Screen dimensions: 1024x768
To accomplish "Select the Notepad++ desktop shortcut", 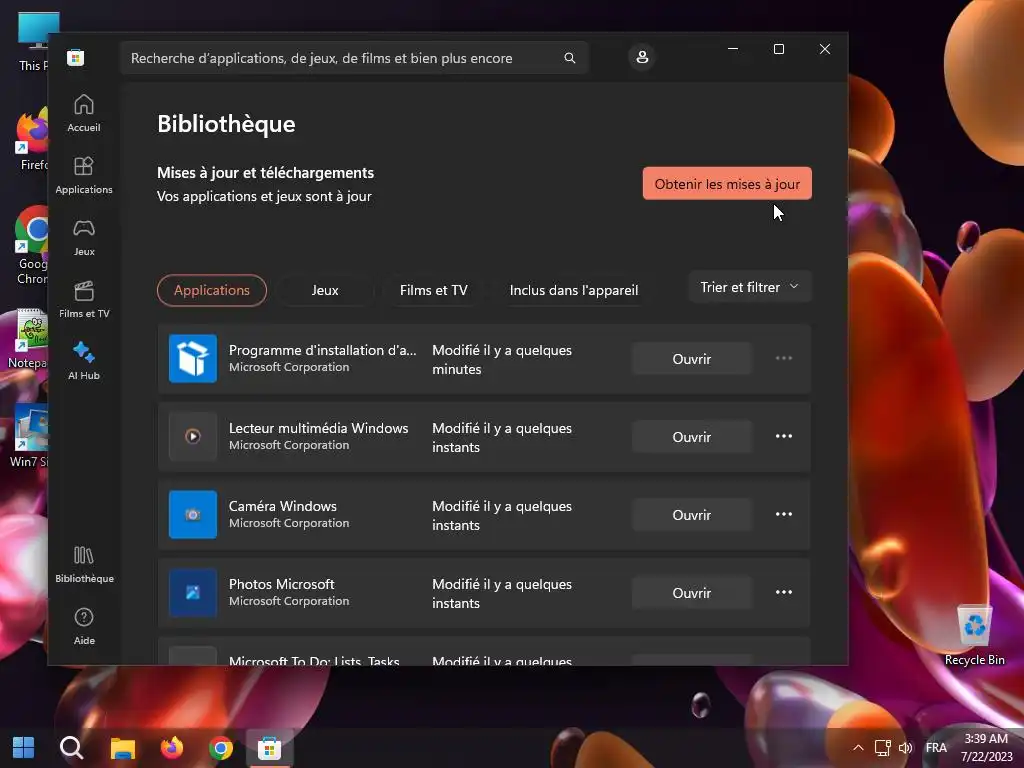I will (x=27, y=338).
